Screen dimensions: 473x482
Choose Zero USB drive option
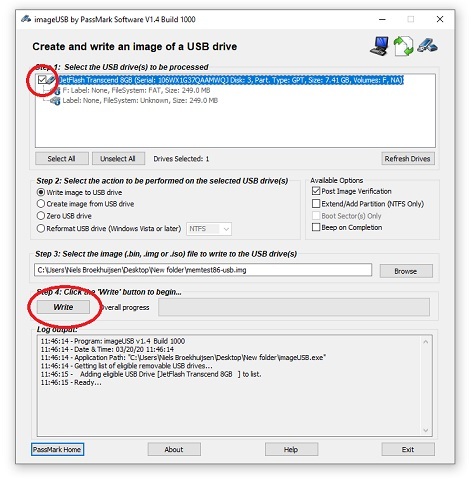40,216
